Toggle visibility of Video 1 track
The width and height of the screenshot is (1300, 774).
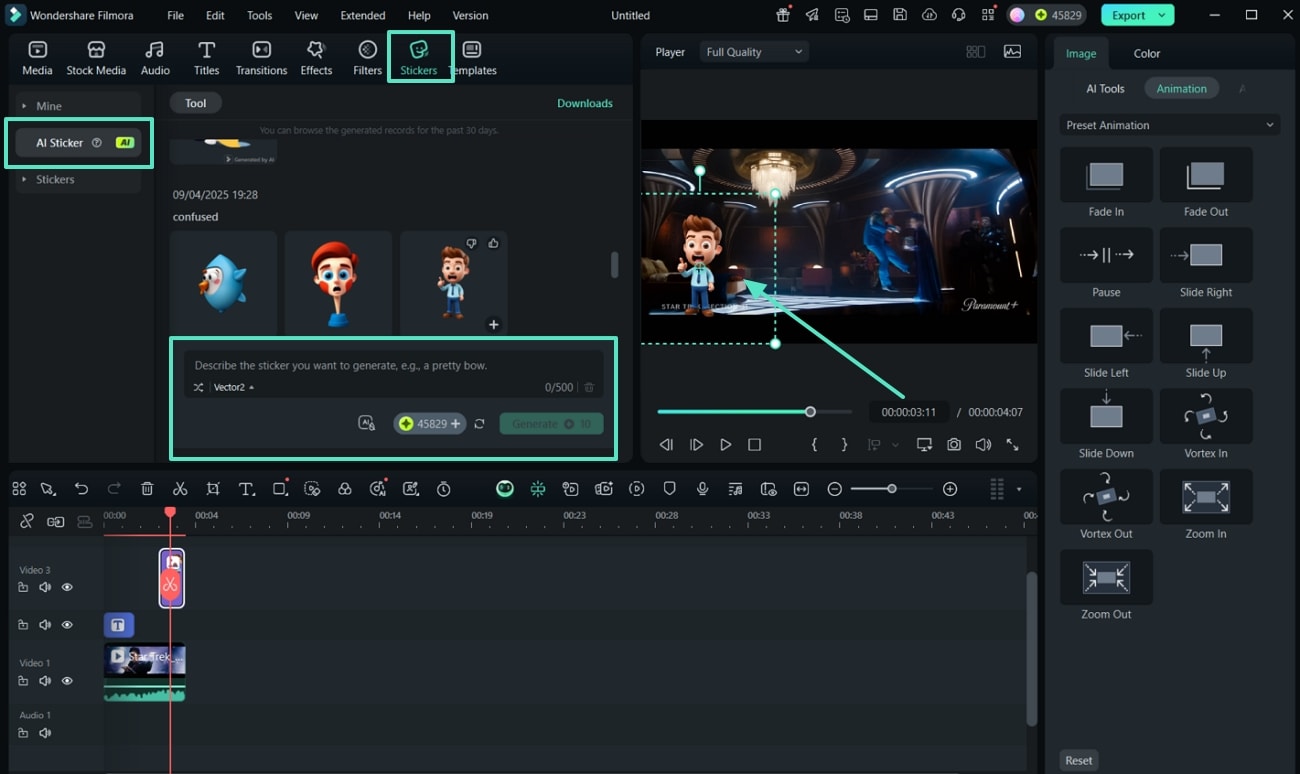pyautogui.click(x=67, y=680)
